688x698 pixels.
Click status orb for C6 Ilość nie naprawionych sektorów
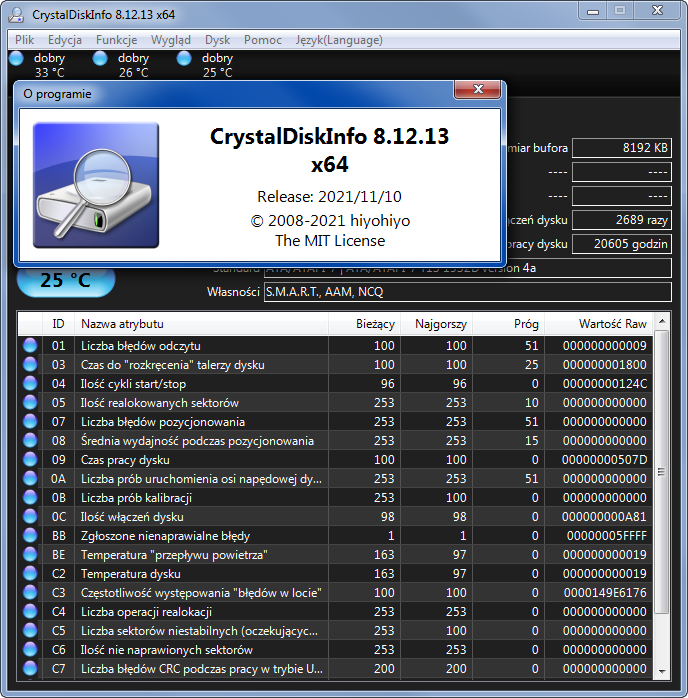pos(30,649)
